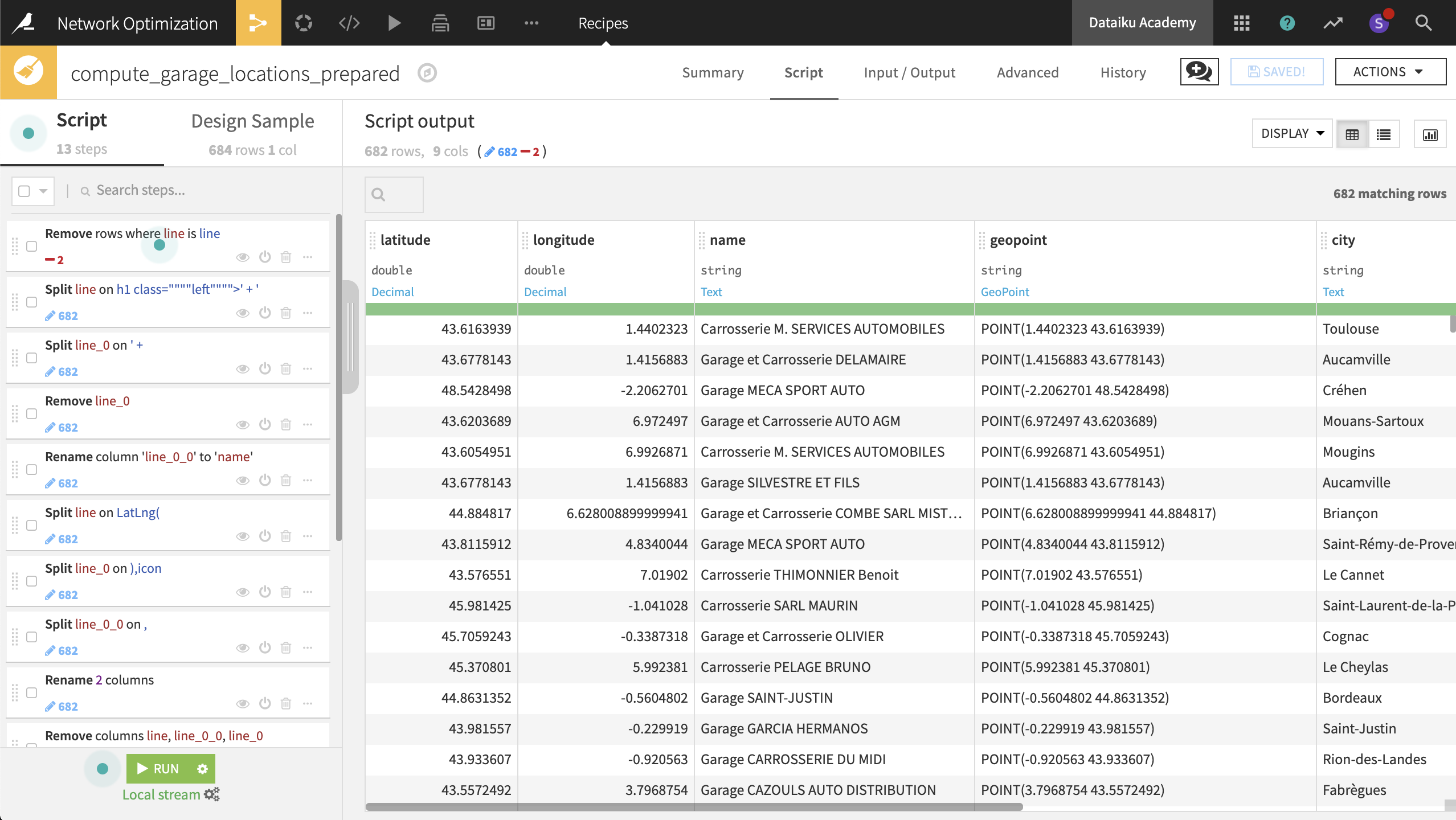Open the code notebooks icon
1456x820 pixels.
click(x=349, y=23)
